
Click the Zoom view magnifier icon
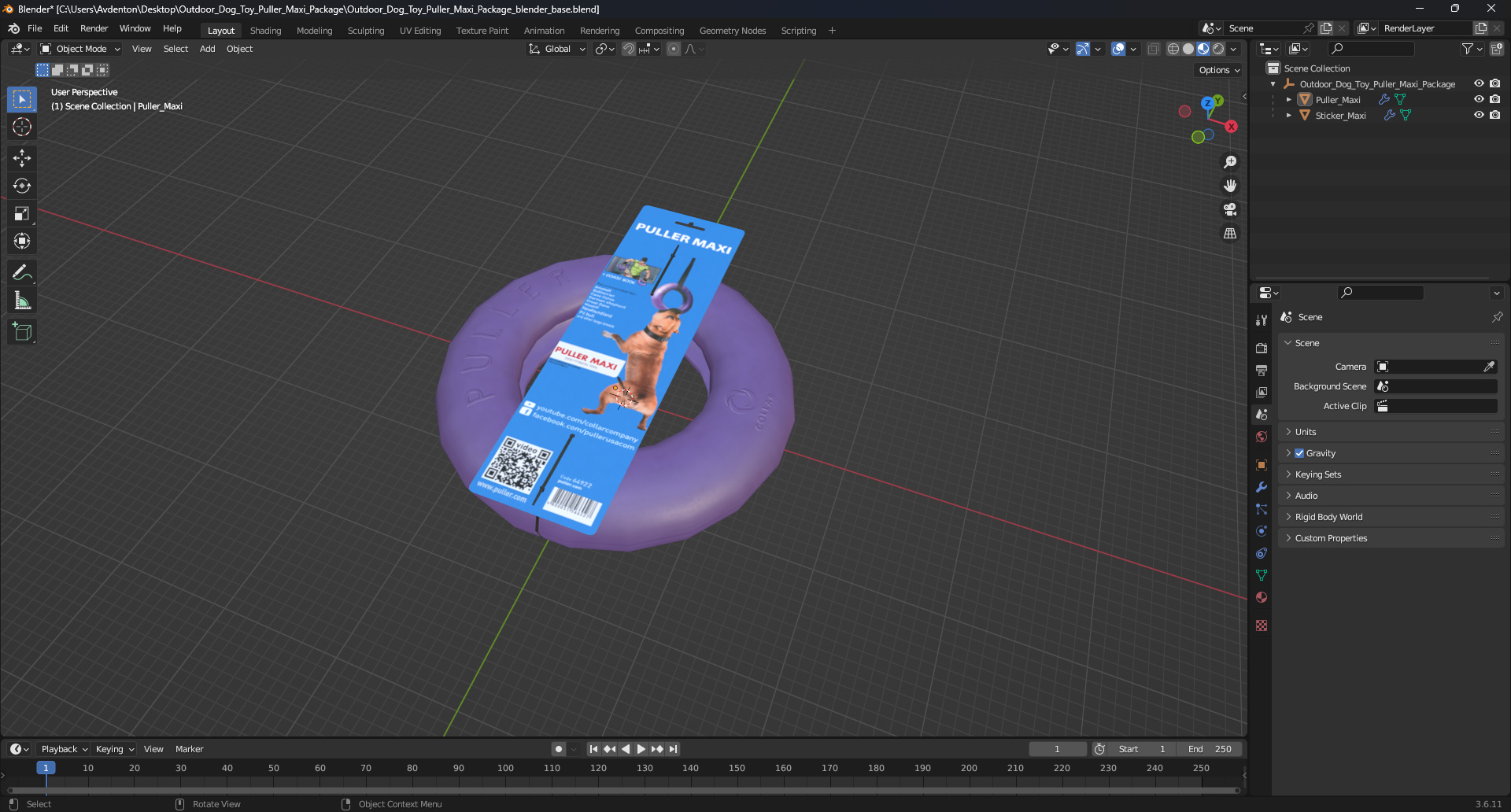coord(1230,162)
